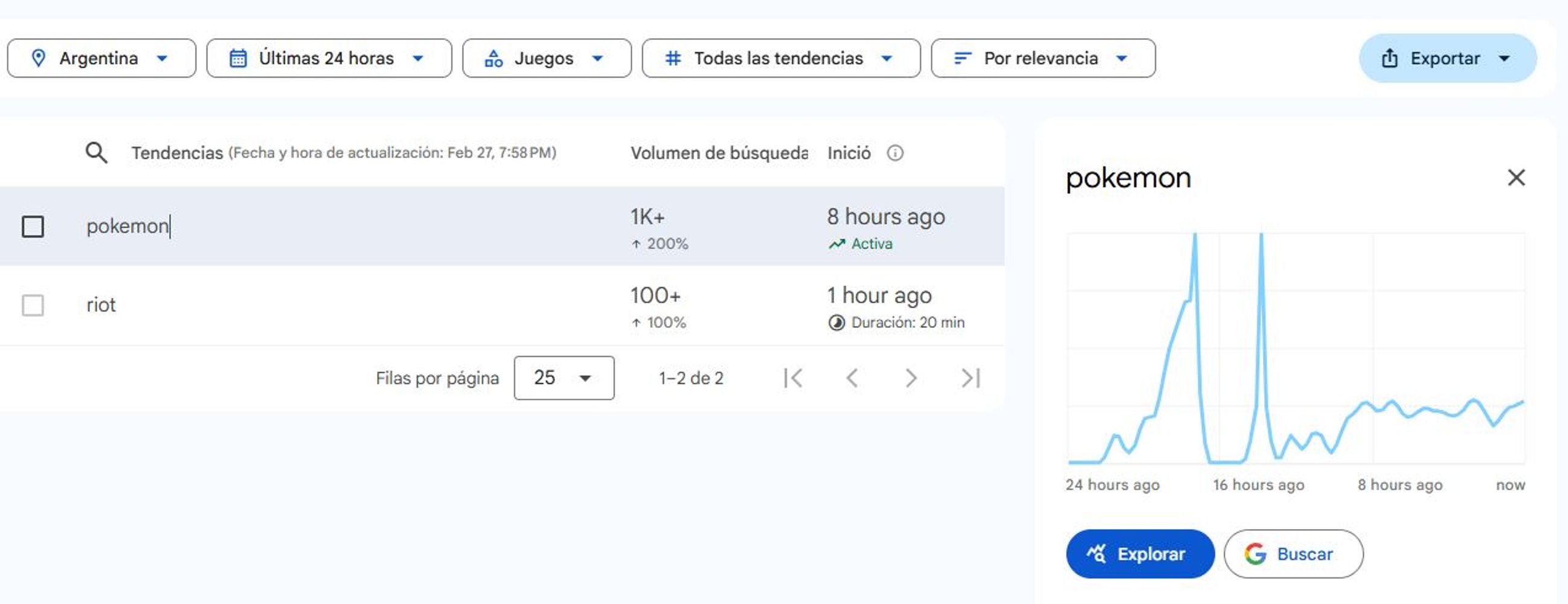The width and height of the screenshot is (1568, 604).
Task: Click the hash icon in trends filter
Action: [x=673, y=59]
